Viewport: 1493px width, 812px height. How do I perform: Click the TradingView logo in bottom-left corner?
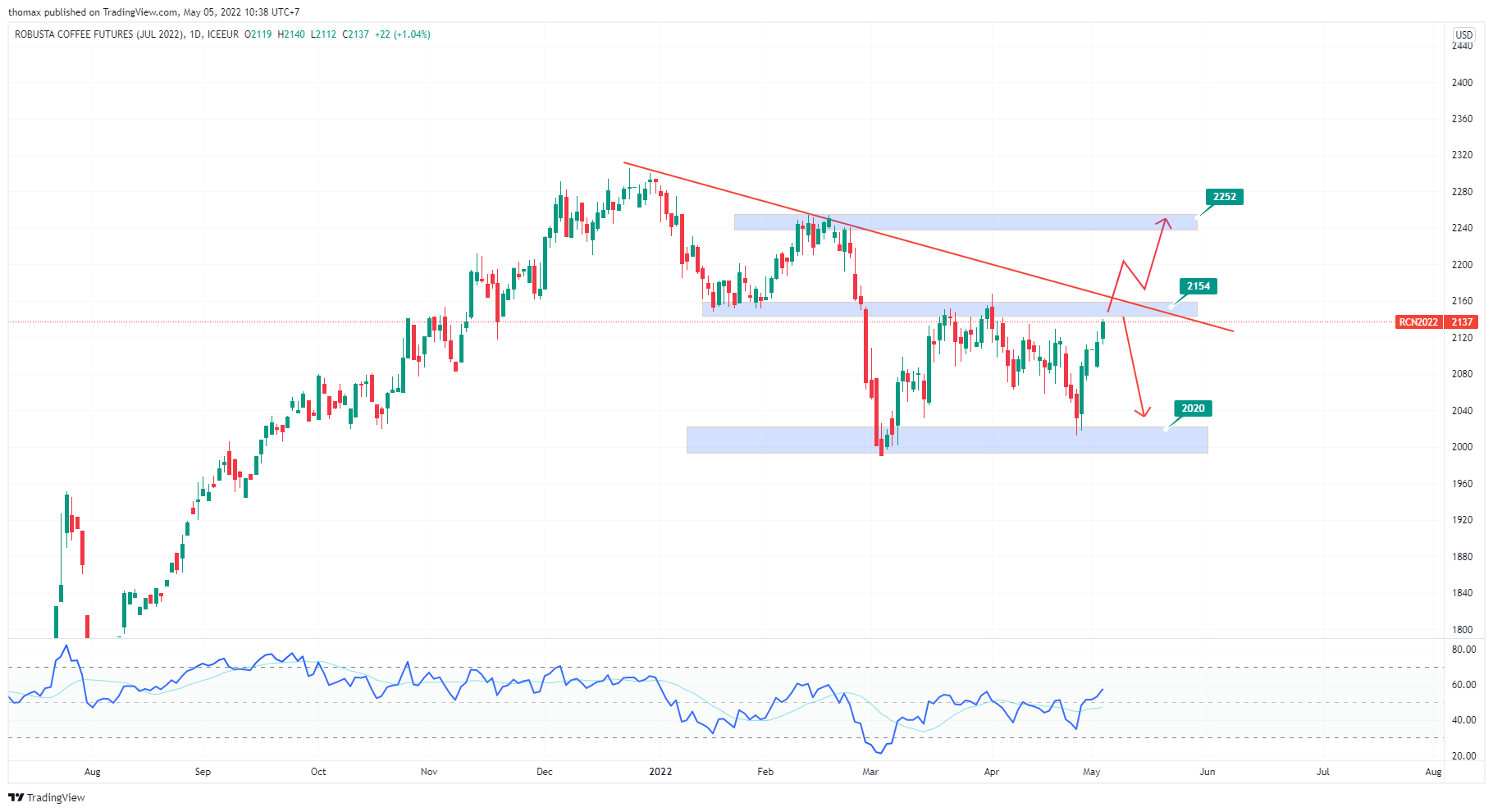[x=47, y=797]
